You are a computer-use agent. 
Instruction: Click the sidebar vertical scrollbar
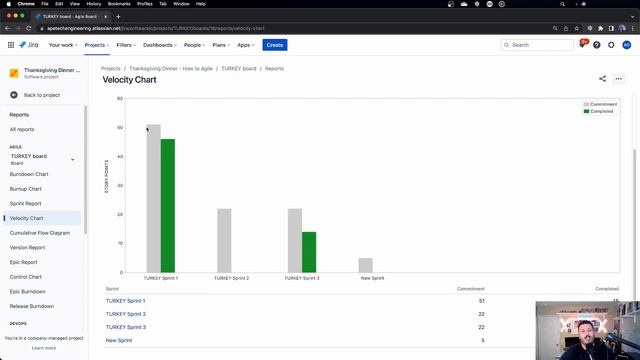tap(86, 170)
